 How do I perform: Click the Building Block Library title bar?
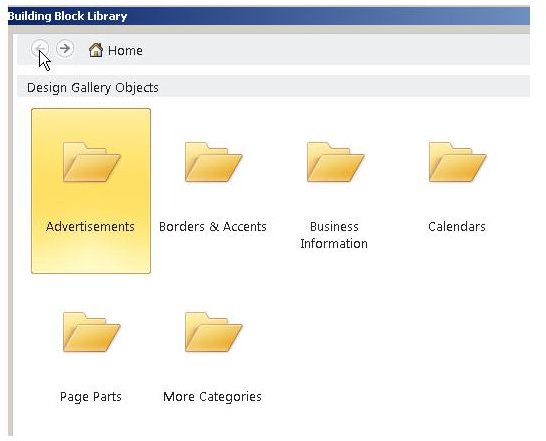pos(269,16)
